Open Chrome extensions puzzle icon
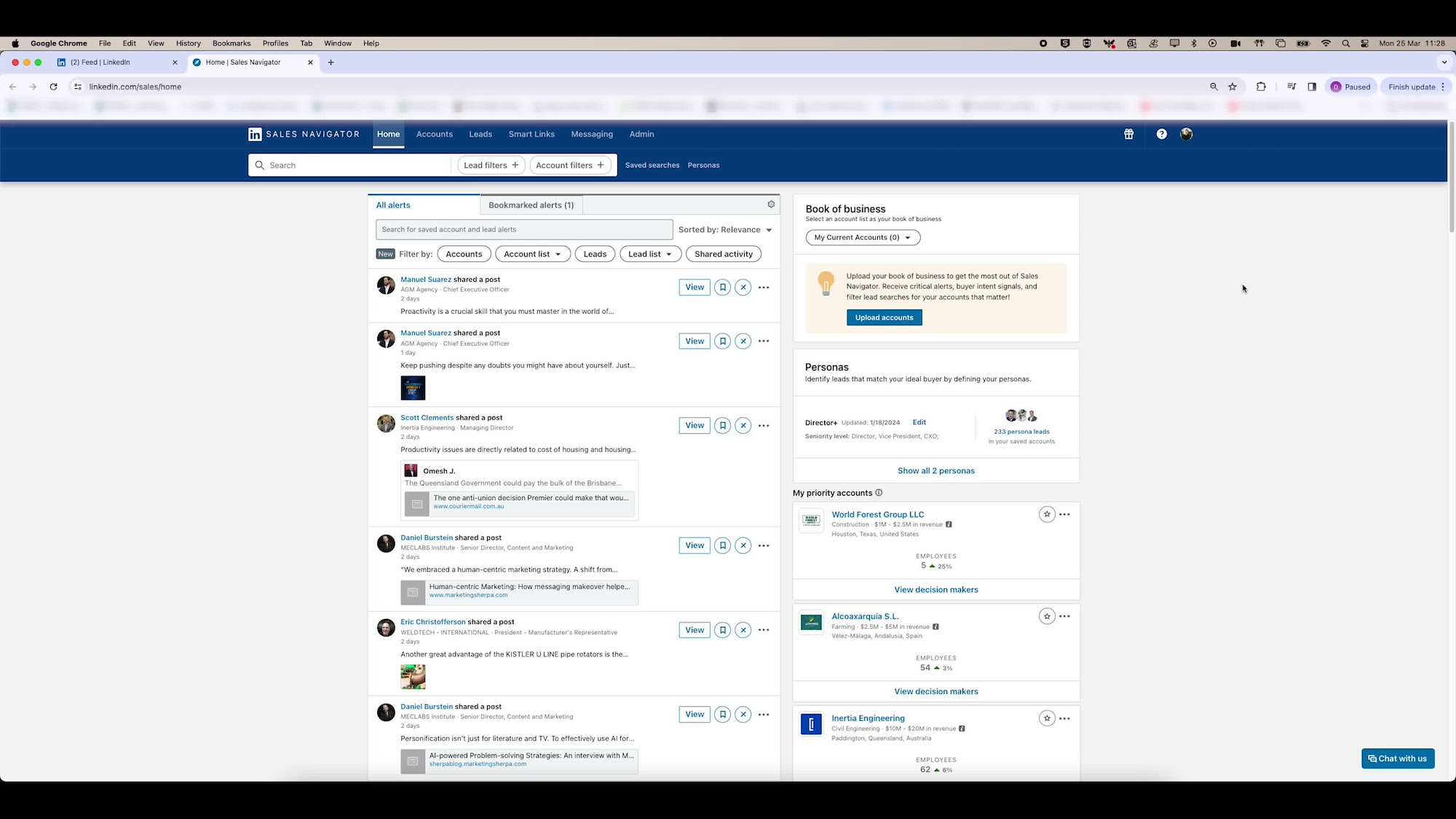The height and width of the screenshot is (819, 1456). pyautogui.click(x=1261, y=87)
